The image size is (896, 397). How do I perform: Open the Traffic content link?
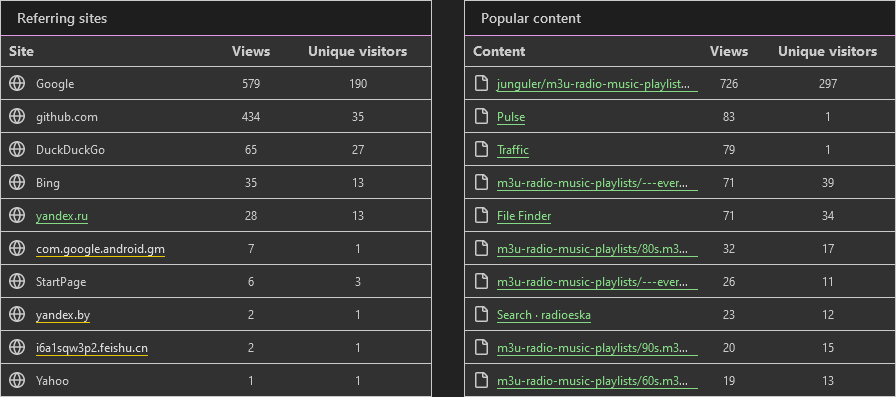click(x=513, y=150)
